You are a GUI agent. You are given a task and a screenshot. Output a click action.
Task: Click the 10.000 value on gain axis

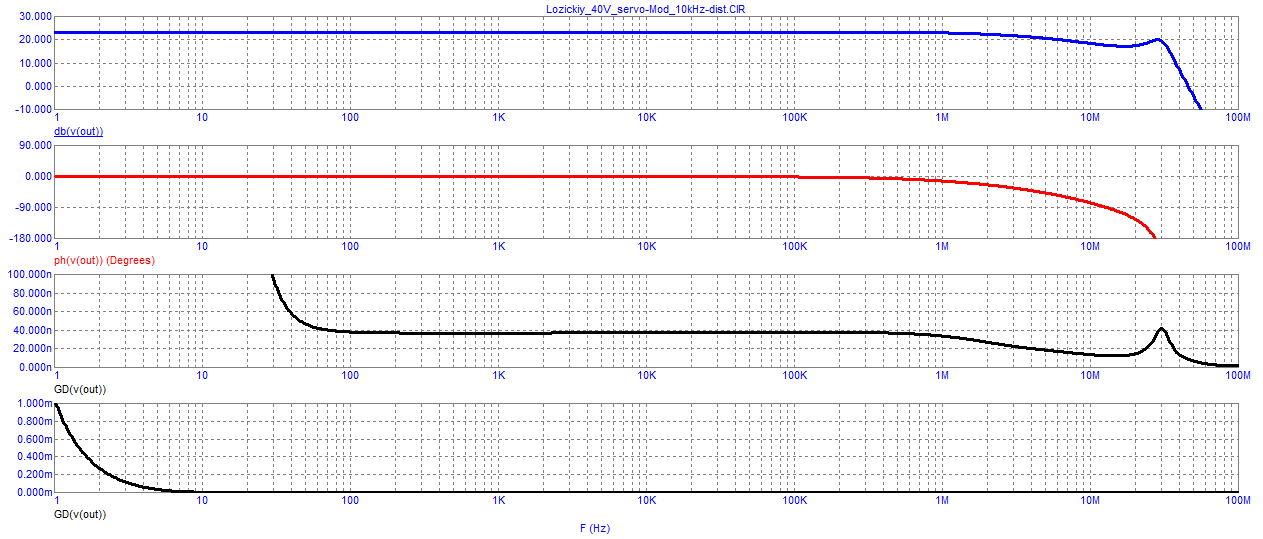coord(35,63)
